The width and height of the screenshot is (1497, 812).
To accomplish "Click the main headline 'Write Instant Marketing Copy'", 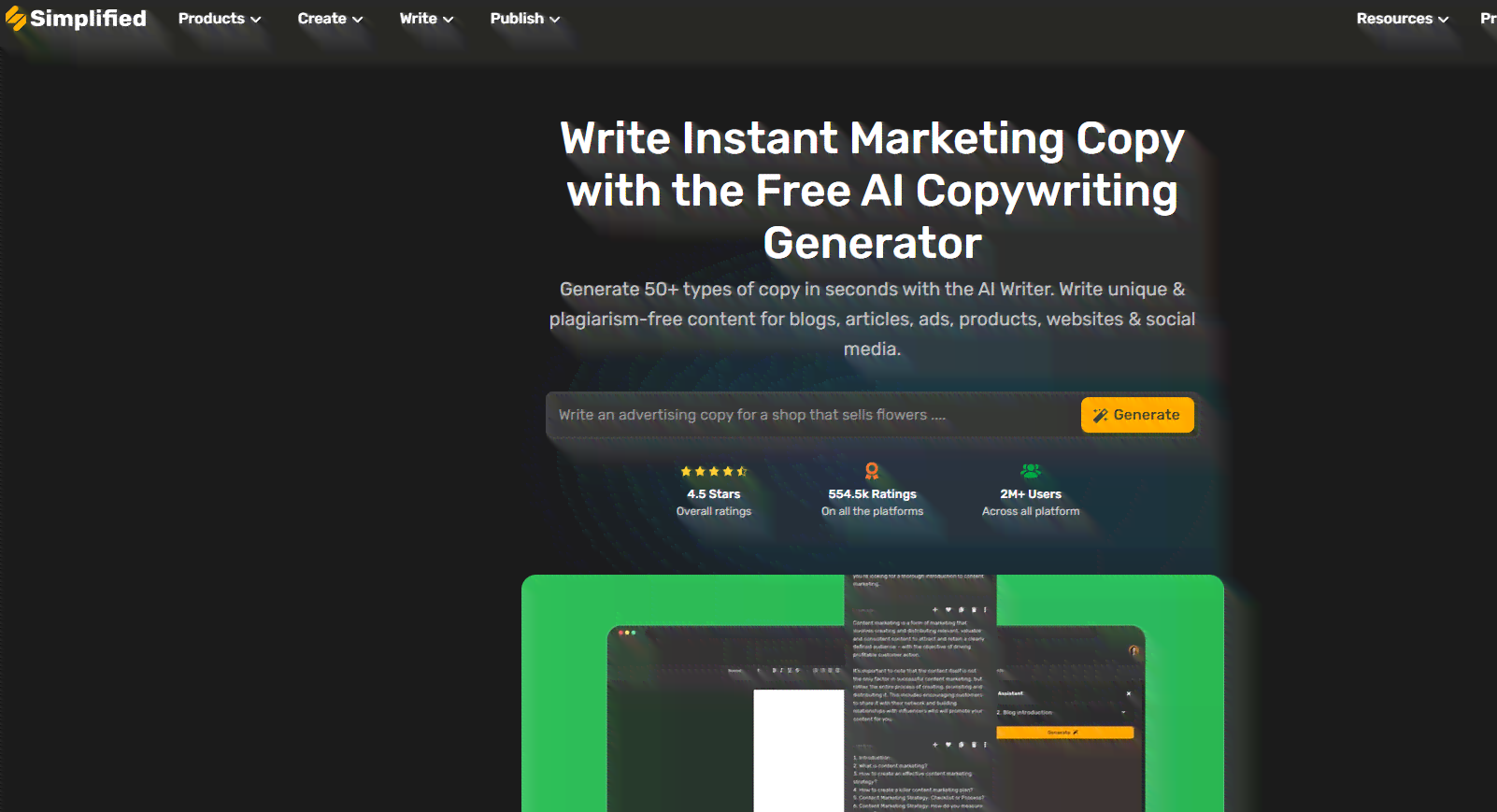I will (872, 138).
